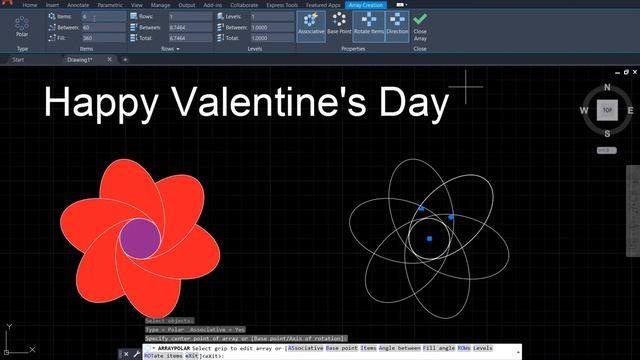Image resolution: width=640 pixels, height=360 pixels.
Task: Click the Items angle Between field
Action: (104, 27)
